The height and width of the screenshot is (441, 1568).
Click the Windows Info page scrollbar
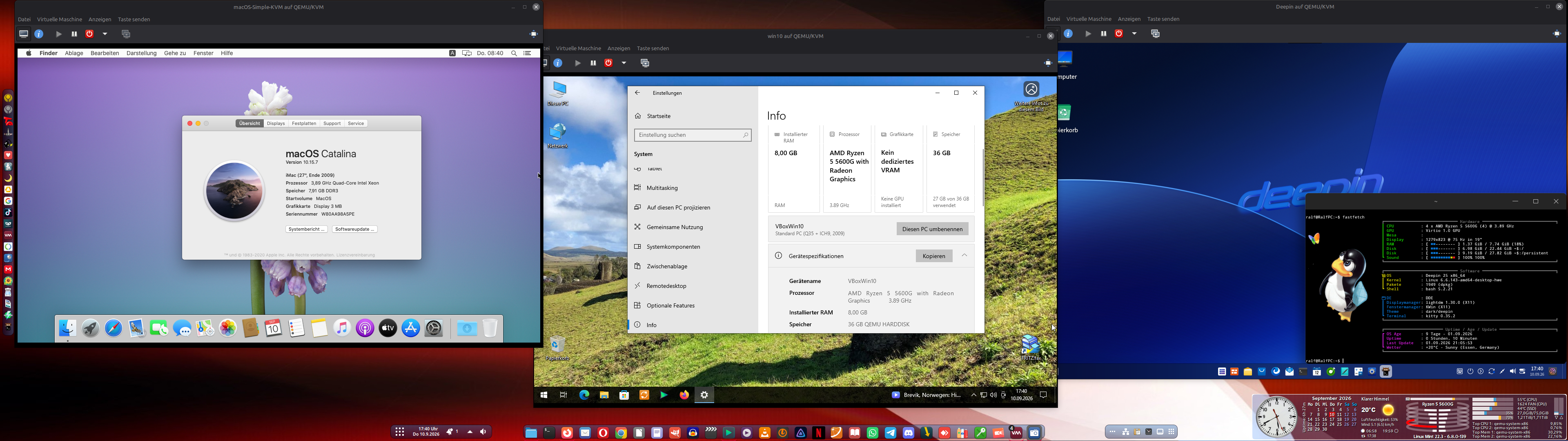(982, 177)
